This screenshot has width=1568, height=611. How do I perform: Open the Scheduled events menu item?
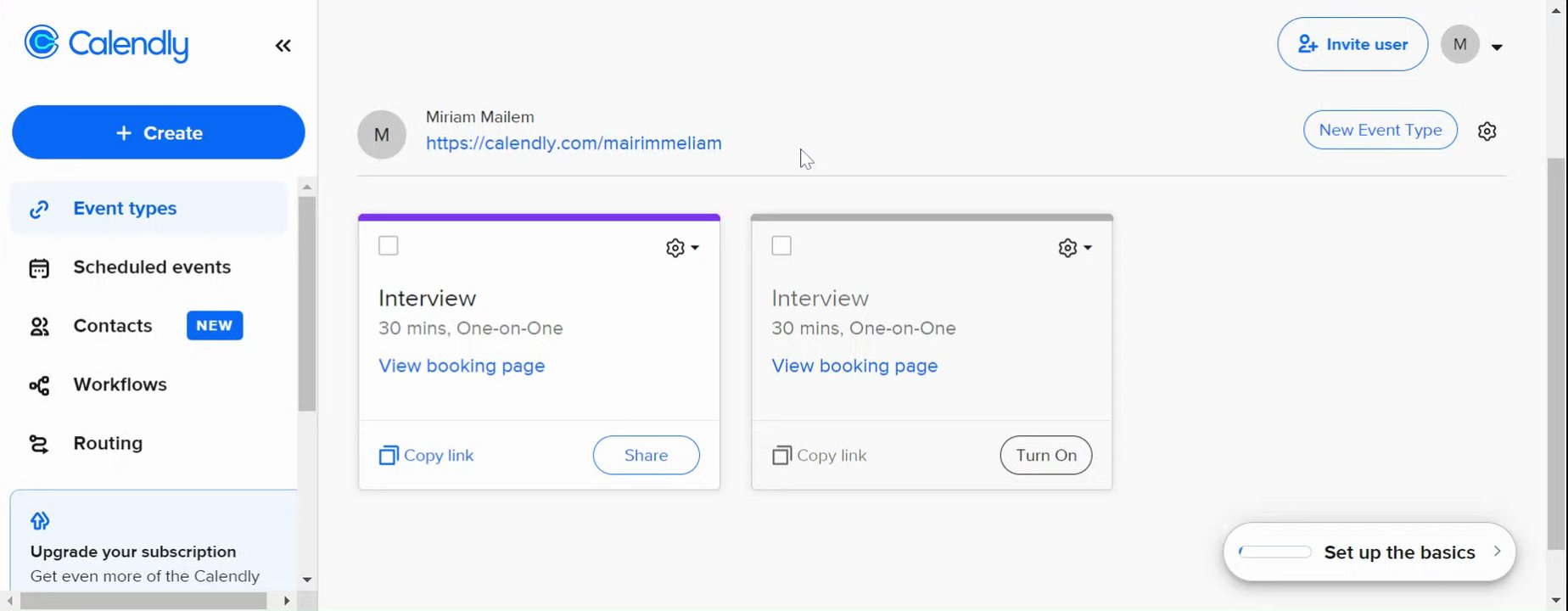click(152, 267)
